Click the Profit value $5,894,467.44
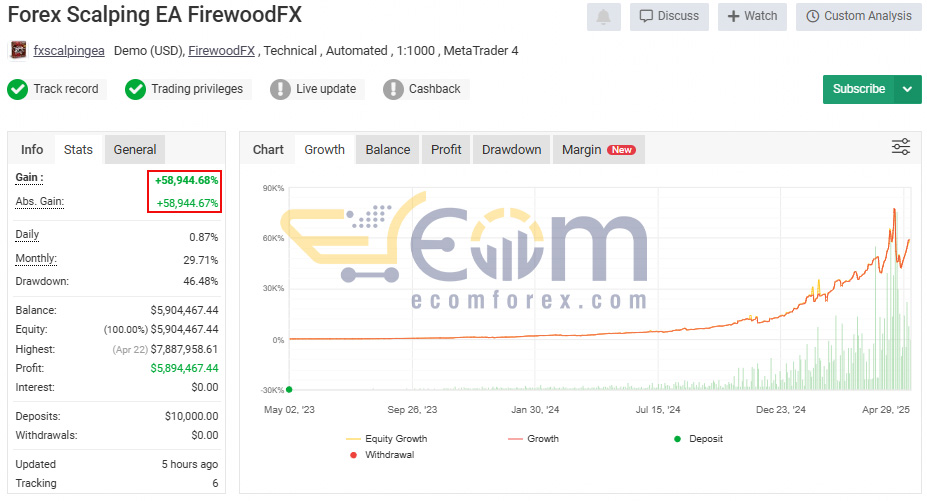This screenshot has width=927, height=501. (x=184, y=369)
